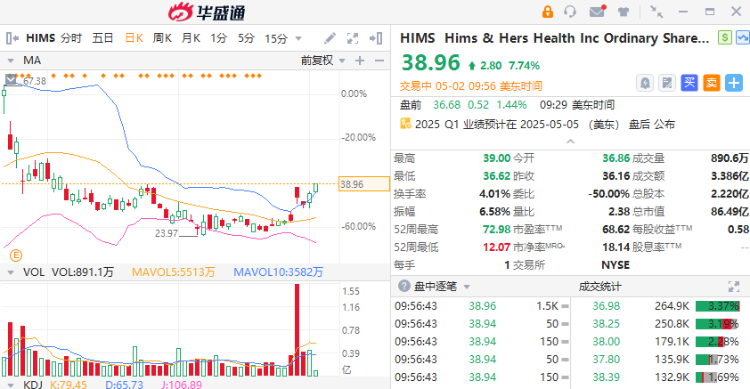Click the tallest red volume bar
Screen dimensions: 750x389
pos(297,330)
